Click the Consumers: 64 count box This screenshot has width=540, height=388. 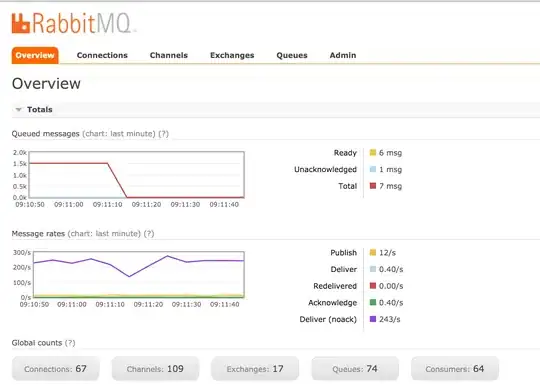pos(455,369)
